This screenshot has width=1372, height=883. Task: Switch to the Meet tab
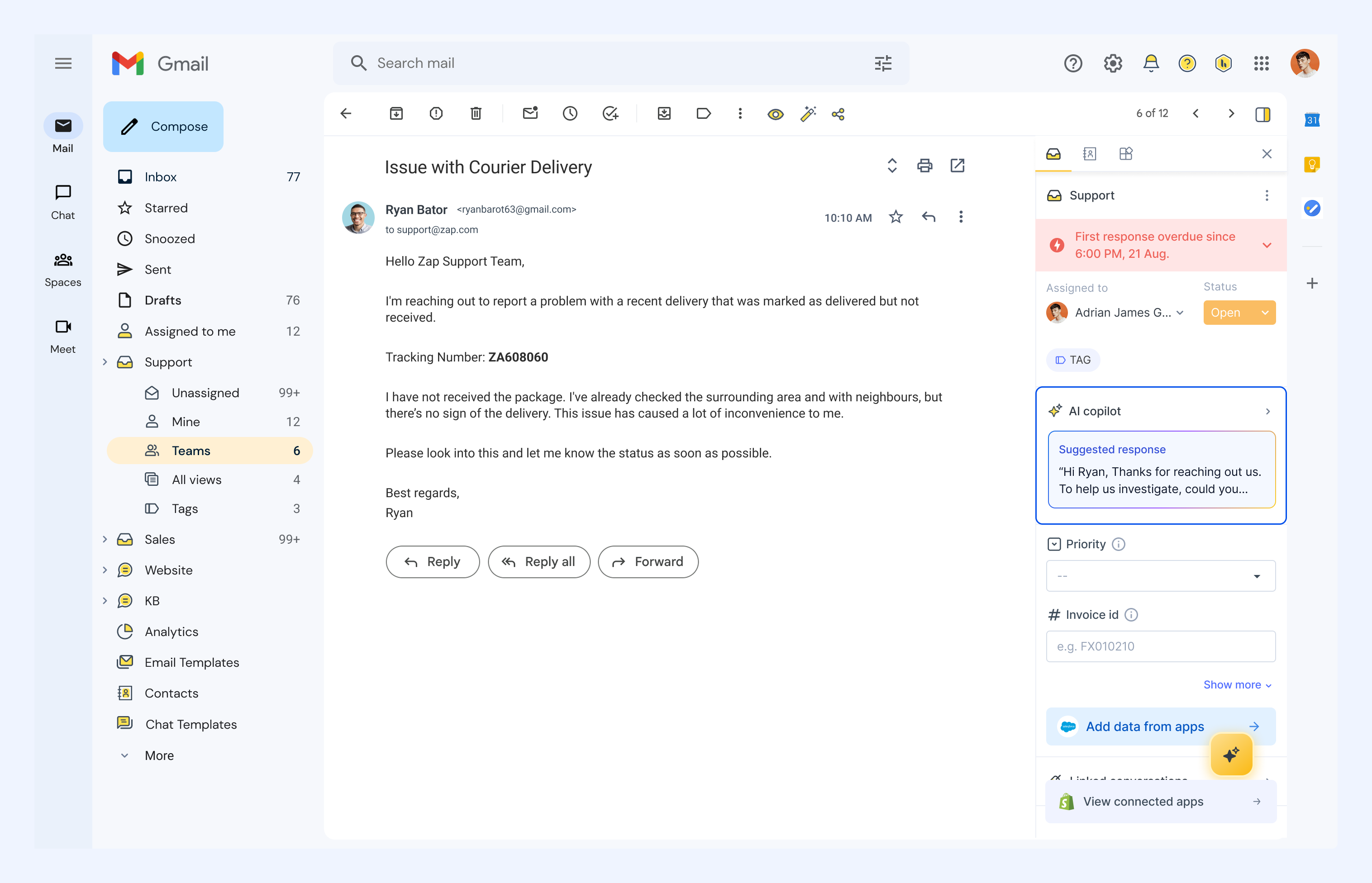point(63,336)
